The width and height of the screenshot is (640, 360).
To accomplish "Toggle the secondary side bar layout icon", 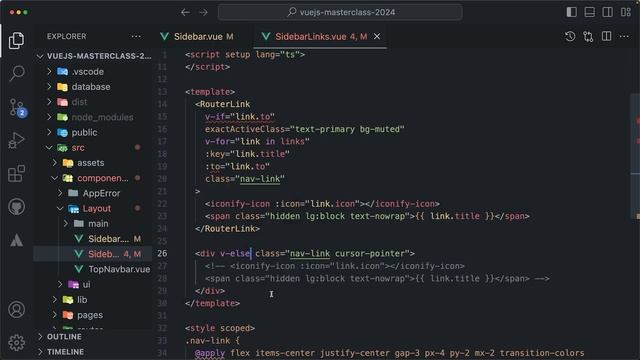I will tap(607, 12).
